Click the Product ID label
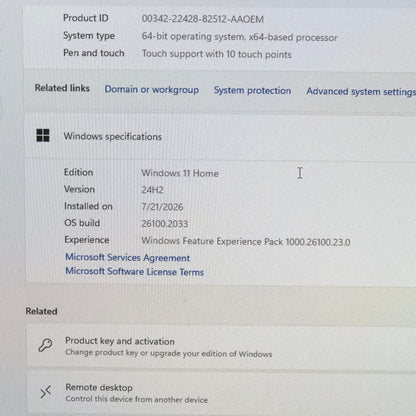 pyautogui.click(x=86, y=18)
